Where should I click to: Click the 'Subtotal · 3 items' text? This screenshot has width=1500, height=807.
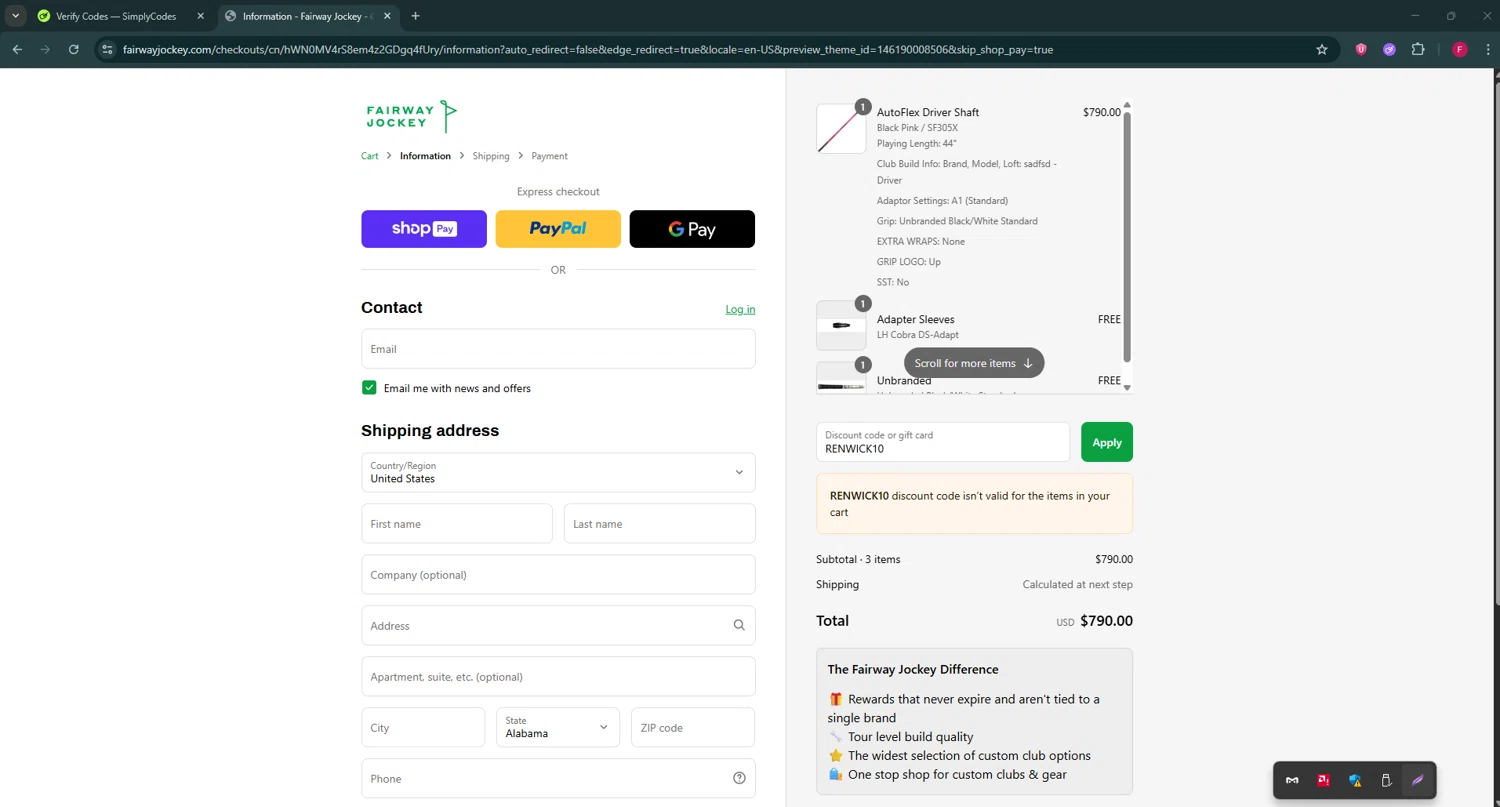(x=858, y=559)
